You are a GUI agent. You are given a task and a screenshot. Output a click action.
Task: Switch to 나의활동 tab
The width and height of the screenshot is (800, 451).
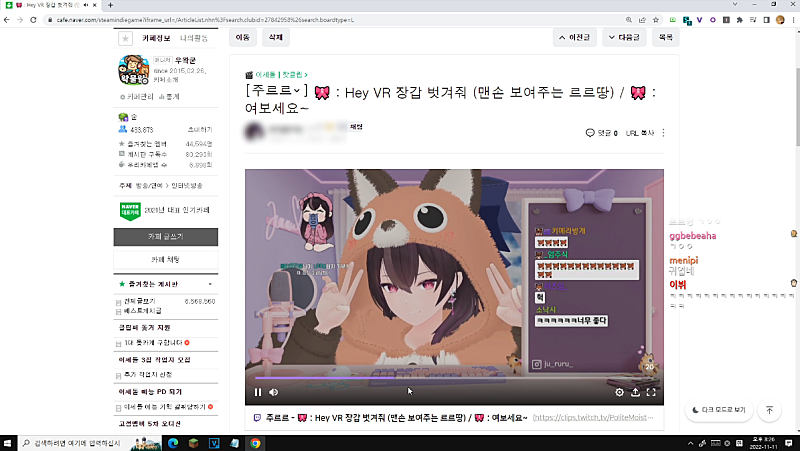point(194,38)
